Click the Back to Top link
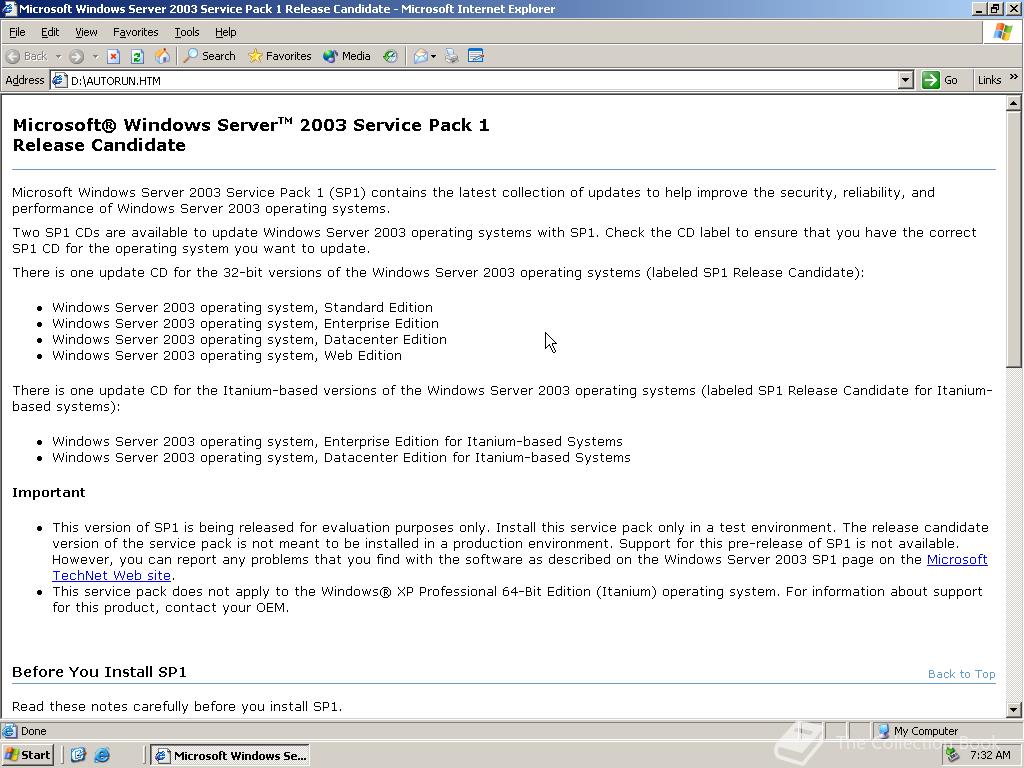 tap(961, 674)
